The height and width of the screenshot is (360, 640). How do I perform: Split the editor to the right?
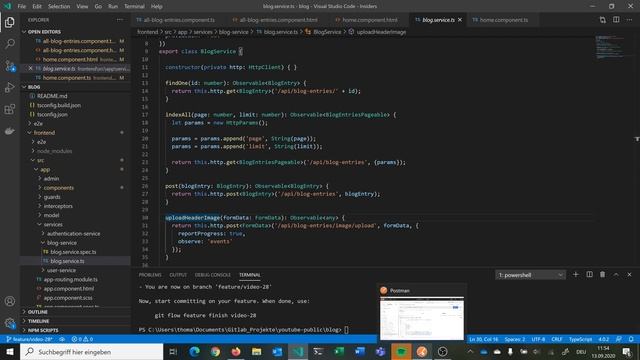pyautogui.click(x=616, y=20)
